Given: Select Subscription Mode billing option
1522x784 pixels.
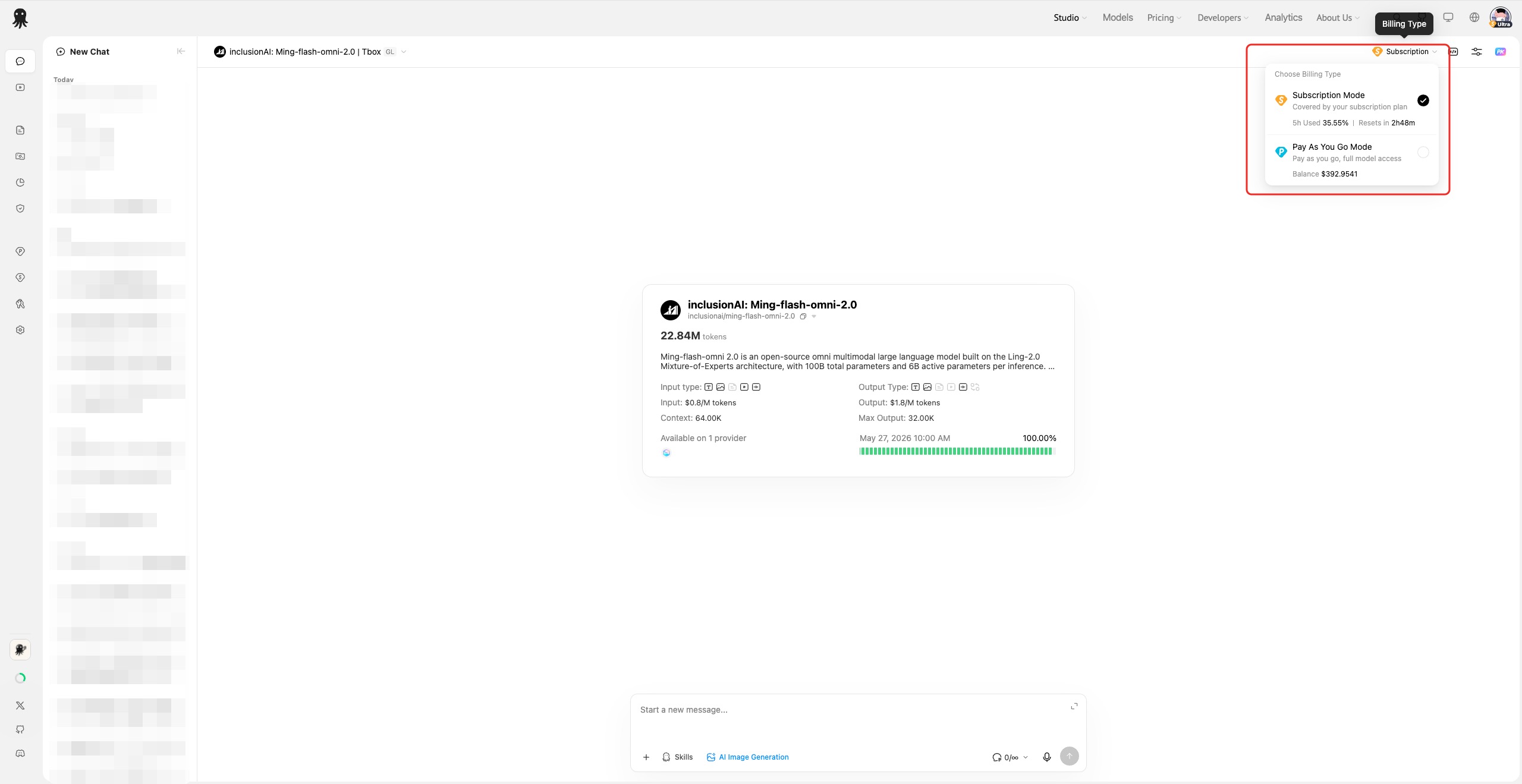Looking at the screenshot, I should click(1352, 109).
